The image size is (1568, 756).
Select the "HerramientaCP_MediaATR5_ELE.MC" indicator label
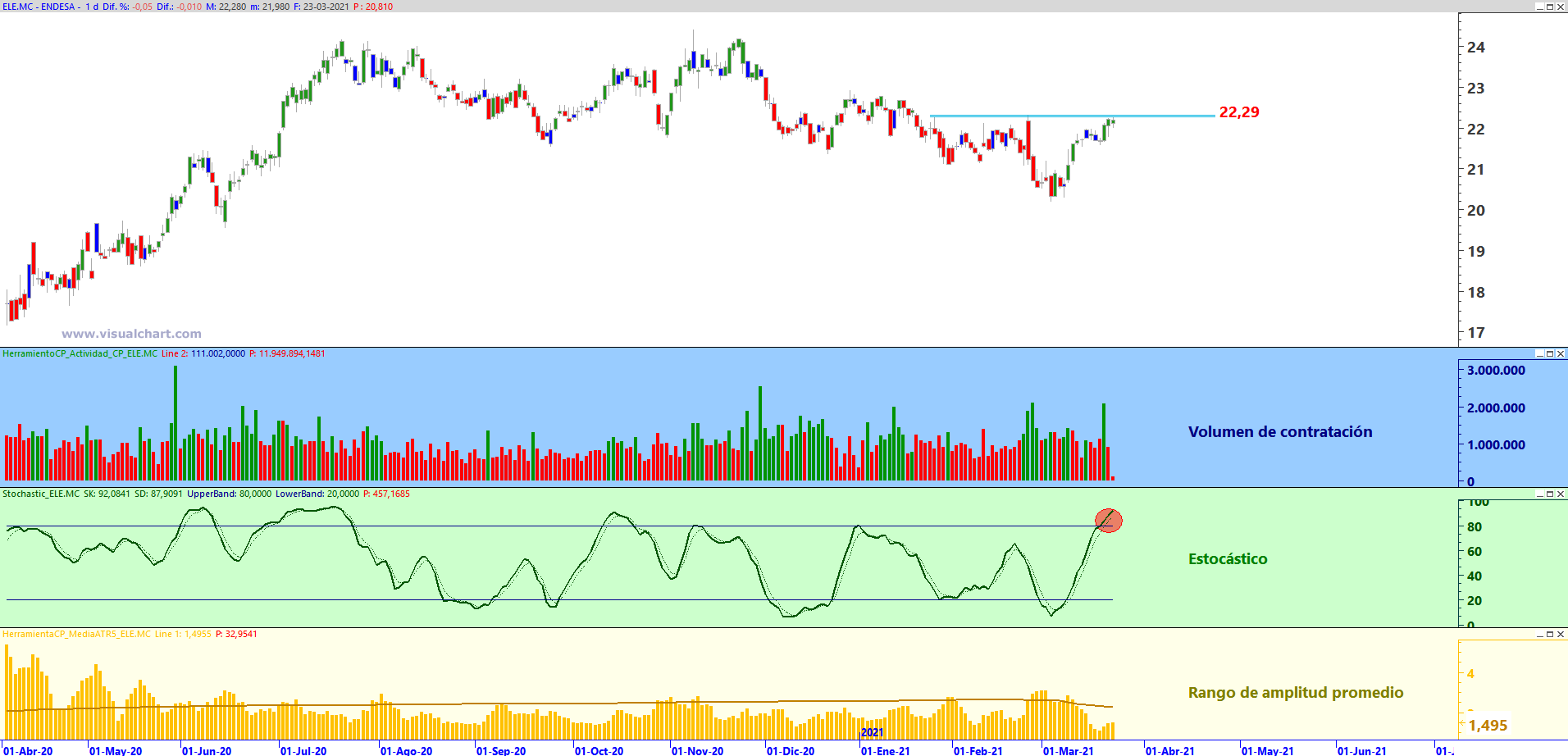pyautogui.click(x=76, y=634)
